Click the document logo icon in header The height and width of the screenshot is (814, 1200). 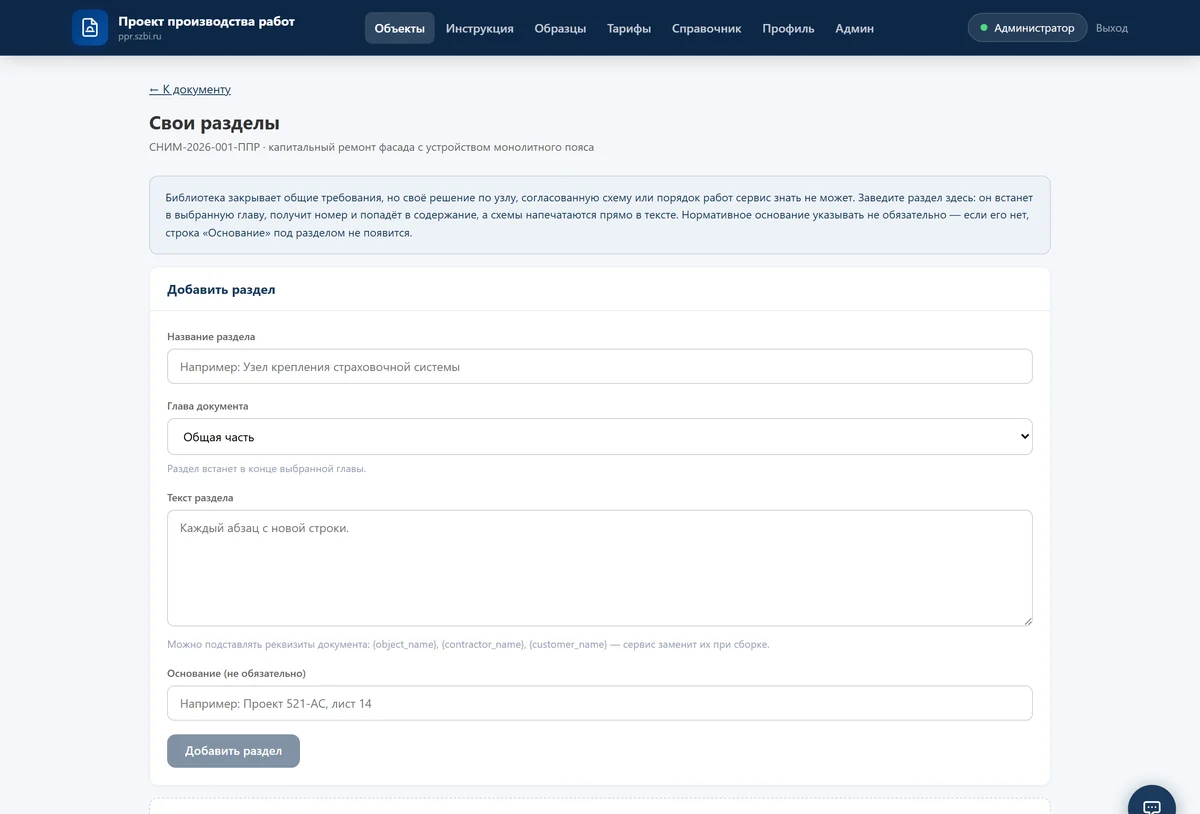point(90,28)
